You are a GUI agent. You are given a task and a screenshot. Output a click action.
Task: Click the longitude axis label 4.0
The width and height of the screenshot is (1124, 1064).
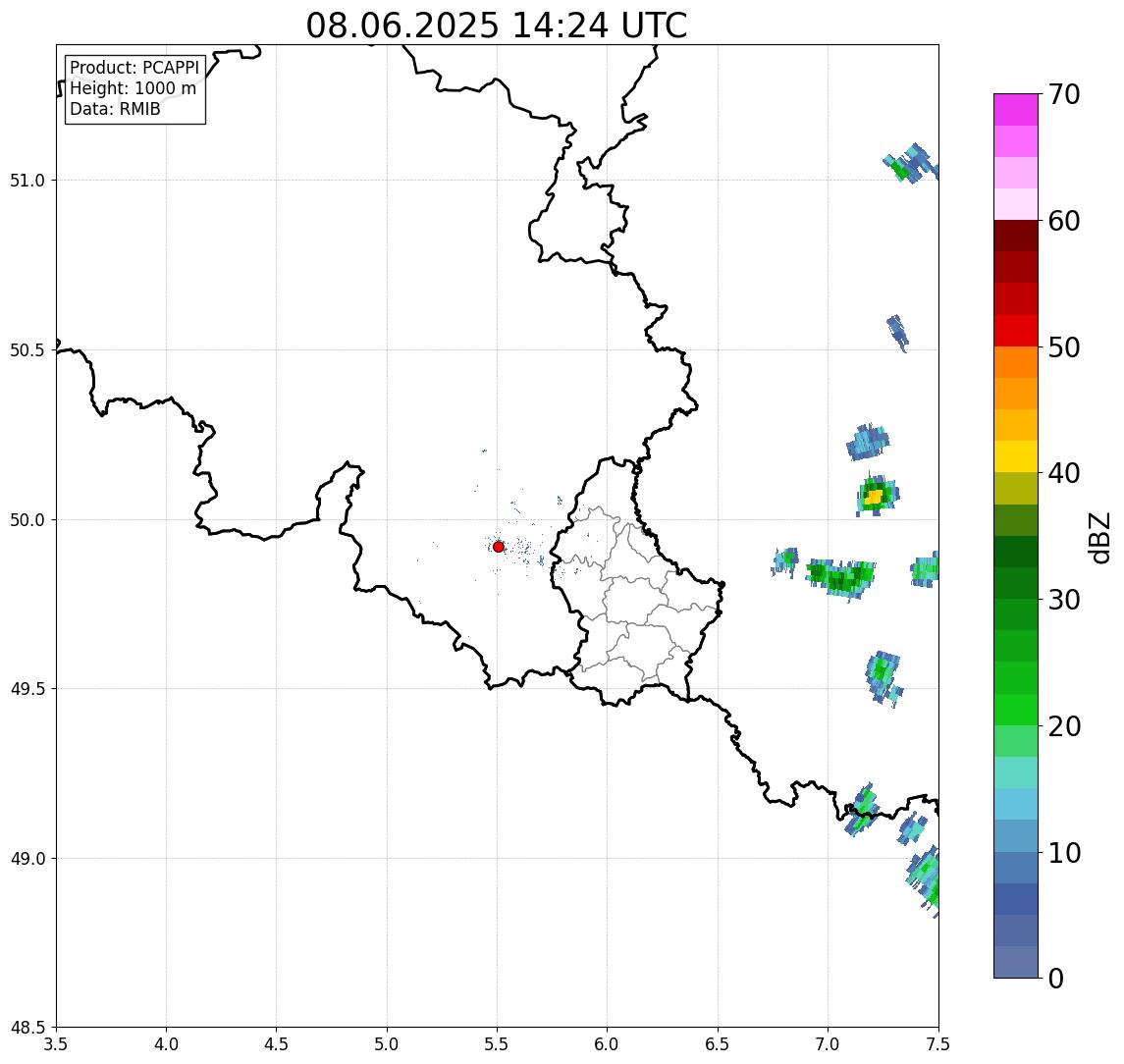click(166, 1044)
